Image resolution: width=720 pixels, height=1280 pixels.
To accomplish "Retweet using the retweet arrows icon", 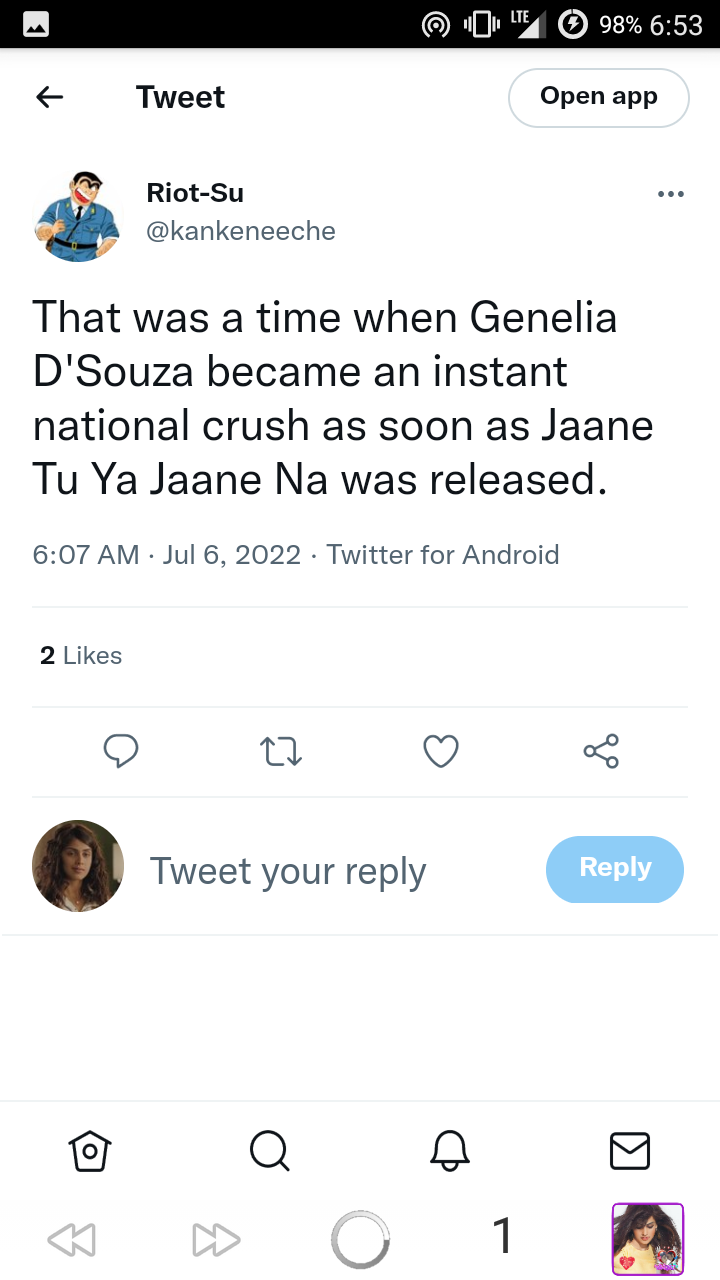I will (x=281, y=751).
